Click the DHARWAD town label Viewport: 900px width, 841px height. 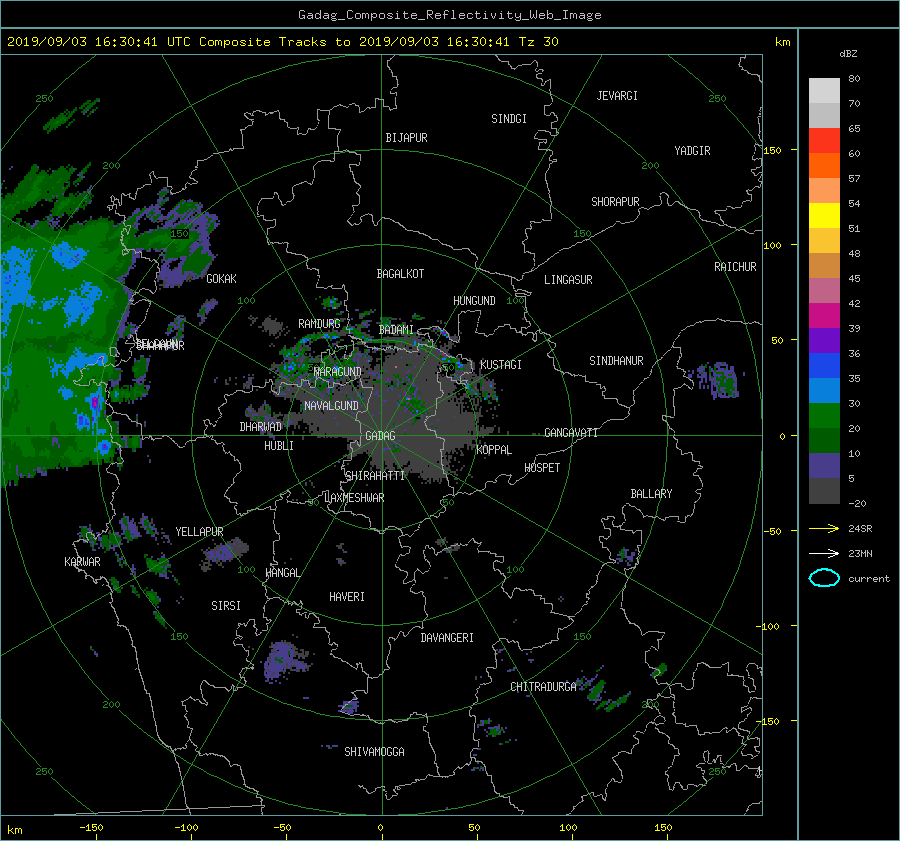261,427
